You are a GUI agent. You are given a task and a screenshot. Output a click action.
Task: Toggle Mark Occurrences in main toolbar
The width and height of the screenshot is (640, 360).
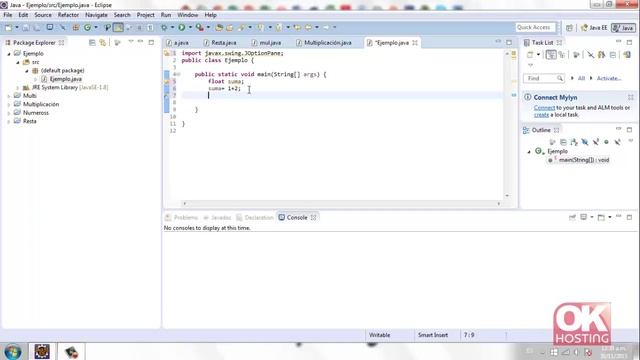click(118, 27)
